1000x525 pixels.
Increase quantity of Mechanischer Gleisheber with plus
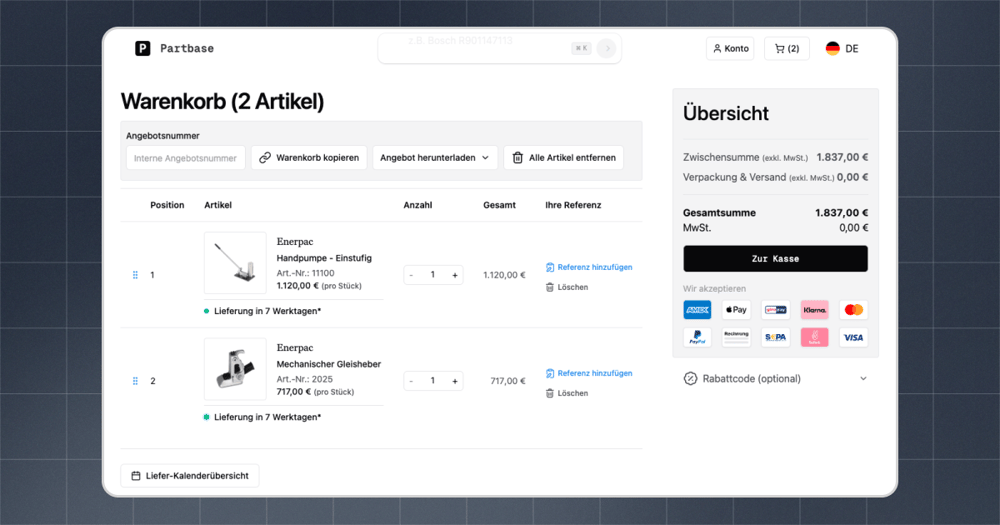455,381
